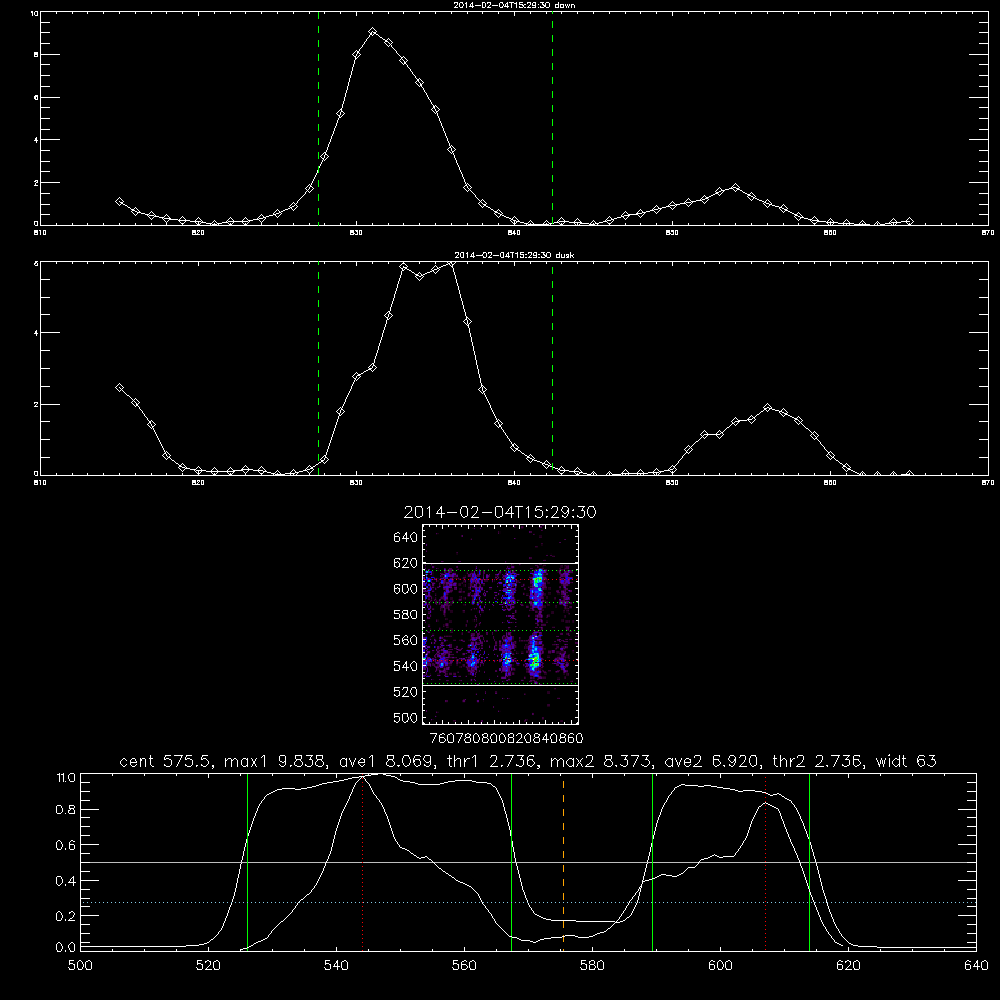Viewport: 1000px width, 1000px height.
Task: Click the red dotted marker line near 544
Action: (362, 861)
